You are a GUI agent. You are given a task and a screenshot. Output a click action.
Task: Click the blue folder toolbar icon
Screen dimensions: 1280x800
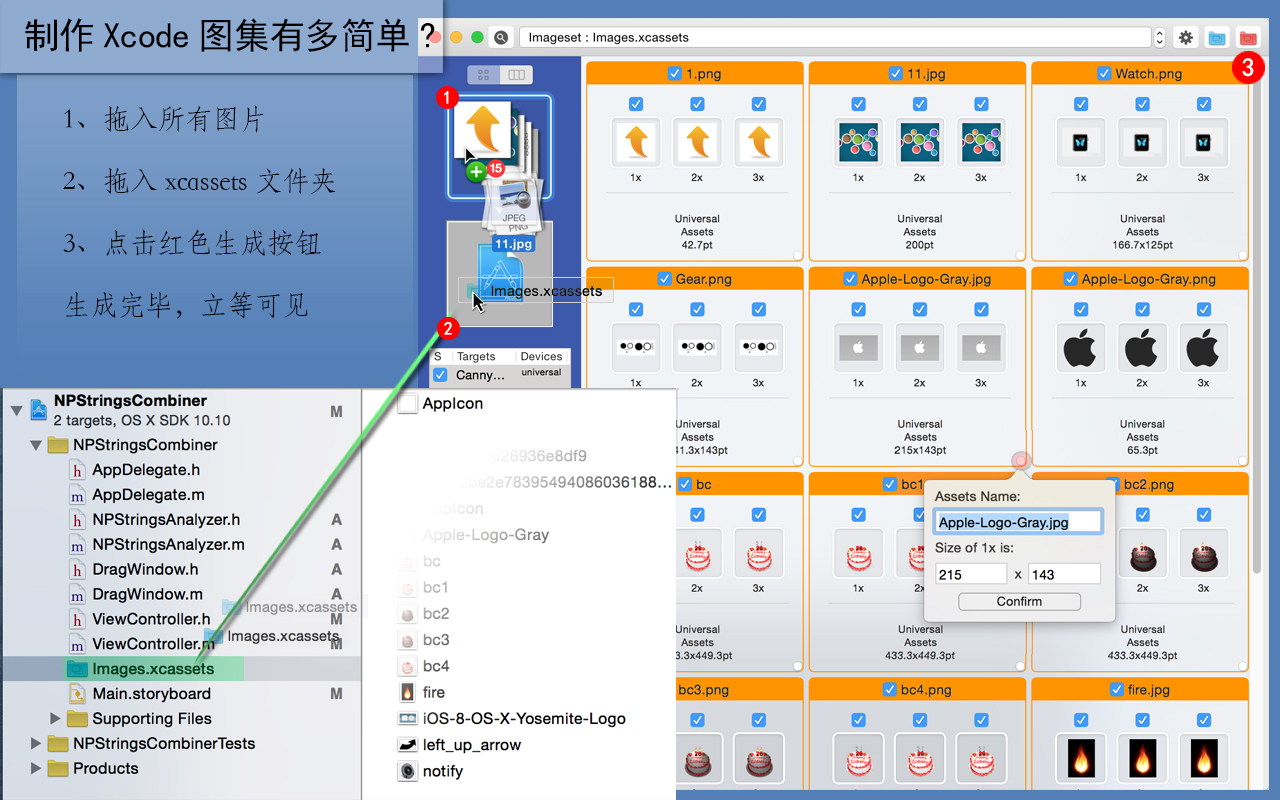[1217, 37]
